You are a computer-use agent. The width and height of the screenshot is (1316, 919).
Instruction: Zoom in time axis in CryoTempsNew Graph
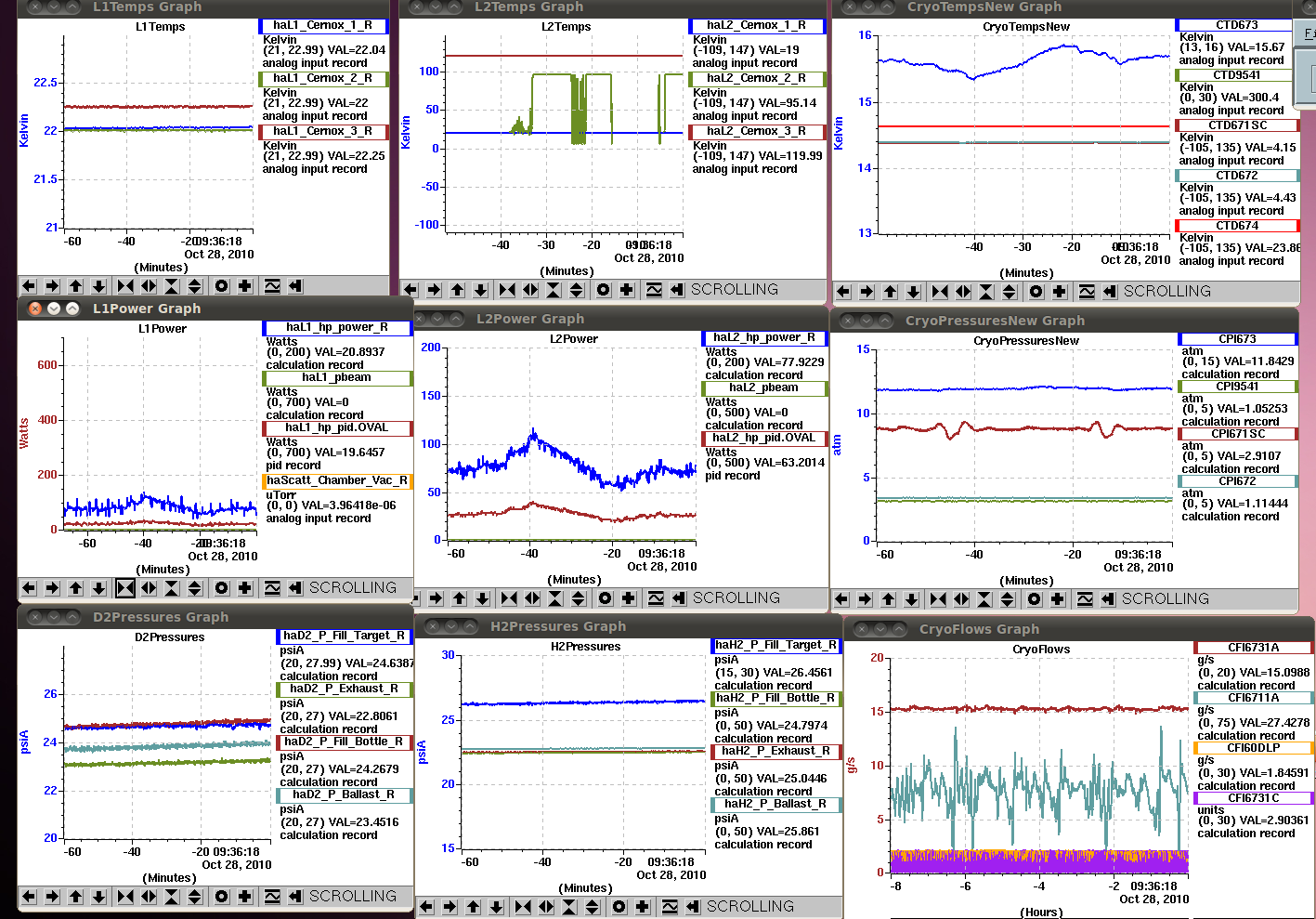940,292
